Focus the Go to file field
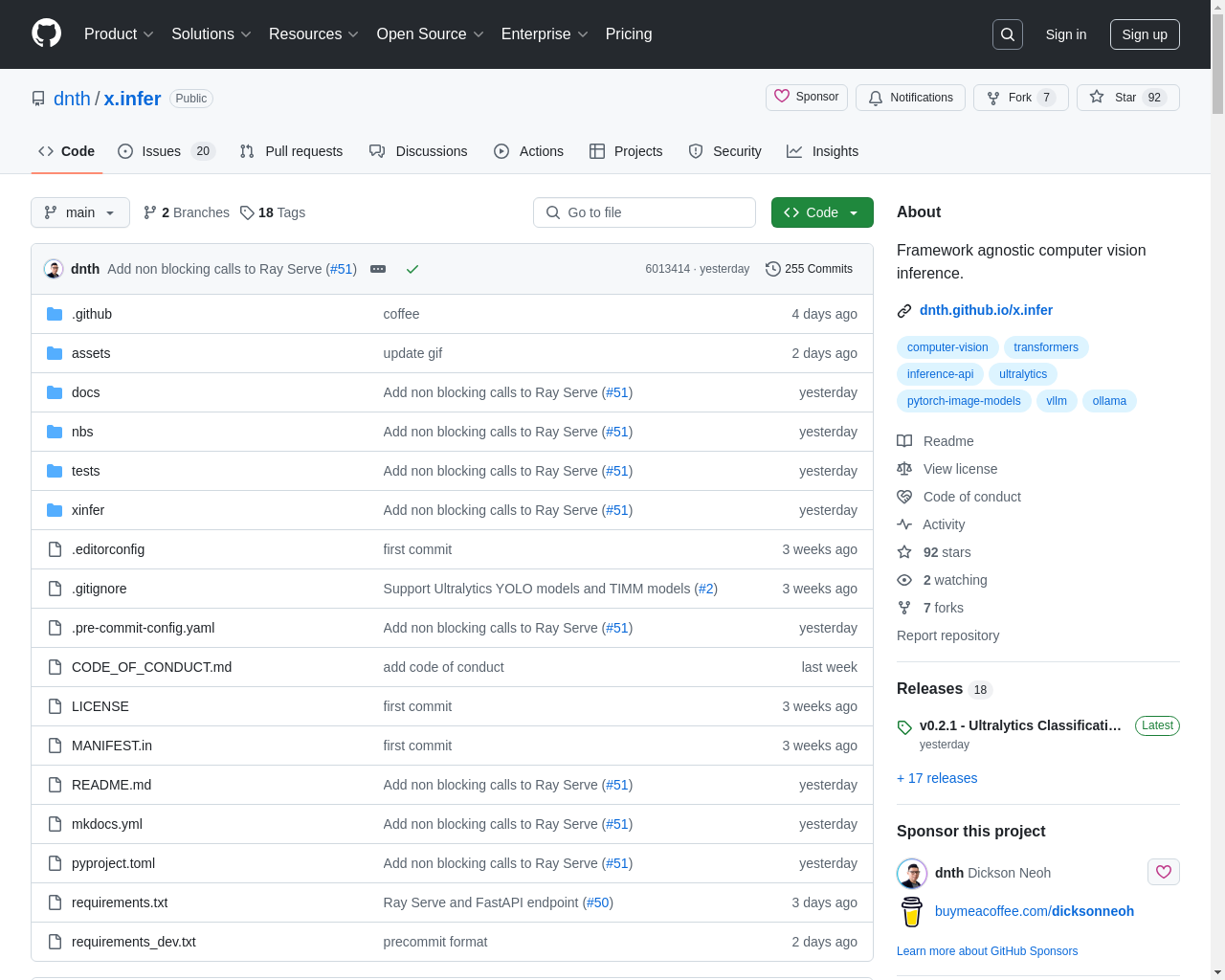The height and width of the screenshot is (980, 1225). (x=644, y=212)
